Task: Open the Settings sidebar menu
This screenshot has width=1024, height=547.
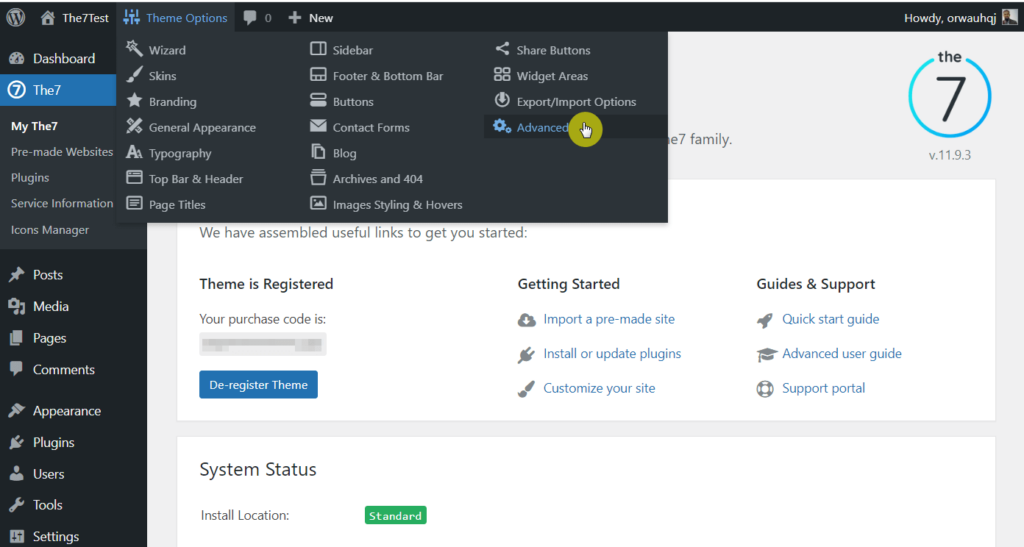Action: point(56,537)
